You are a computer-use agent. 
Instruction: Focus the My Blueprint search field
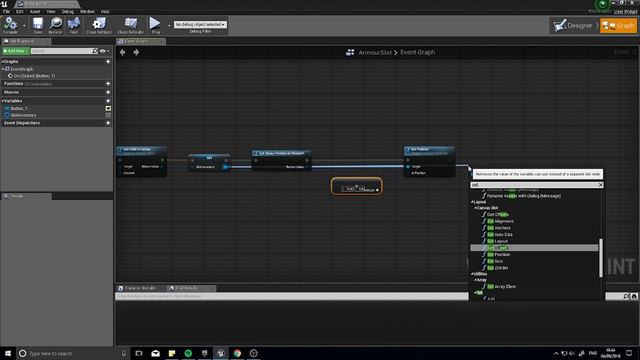[62, 51]
